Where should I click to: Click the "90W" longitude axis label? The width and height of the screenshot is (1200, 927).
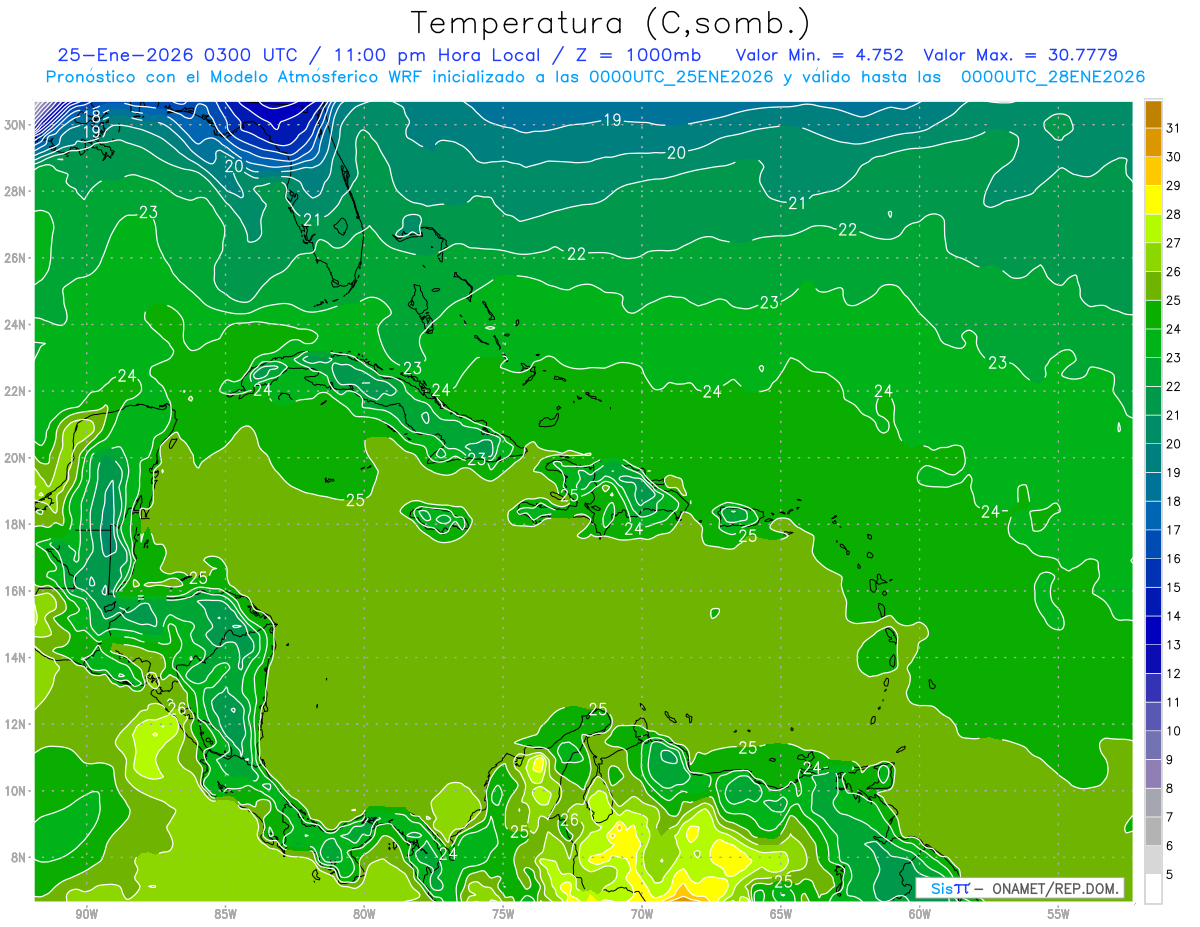pos(87,914)
